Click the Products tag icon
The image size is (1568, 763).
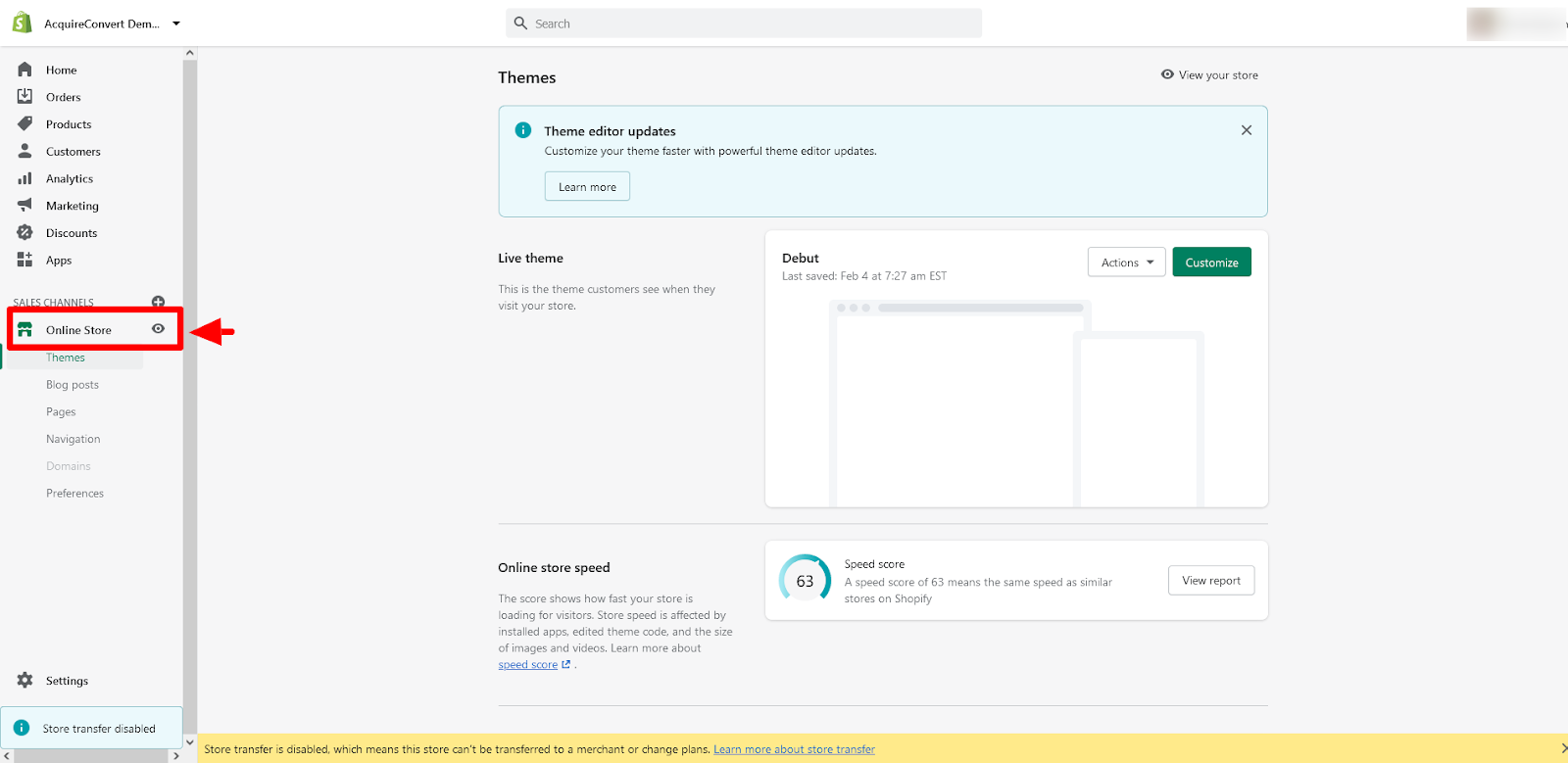coord(25,124)
